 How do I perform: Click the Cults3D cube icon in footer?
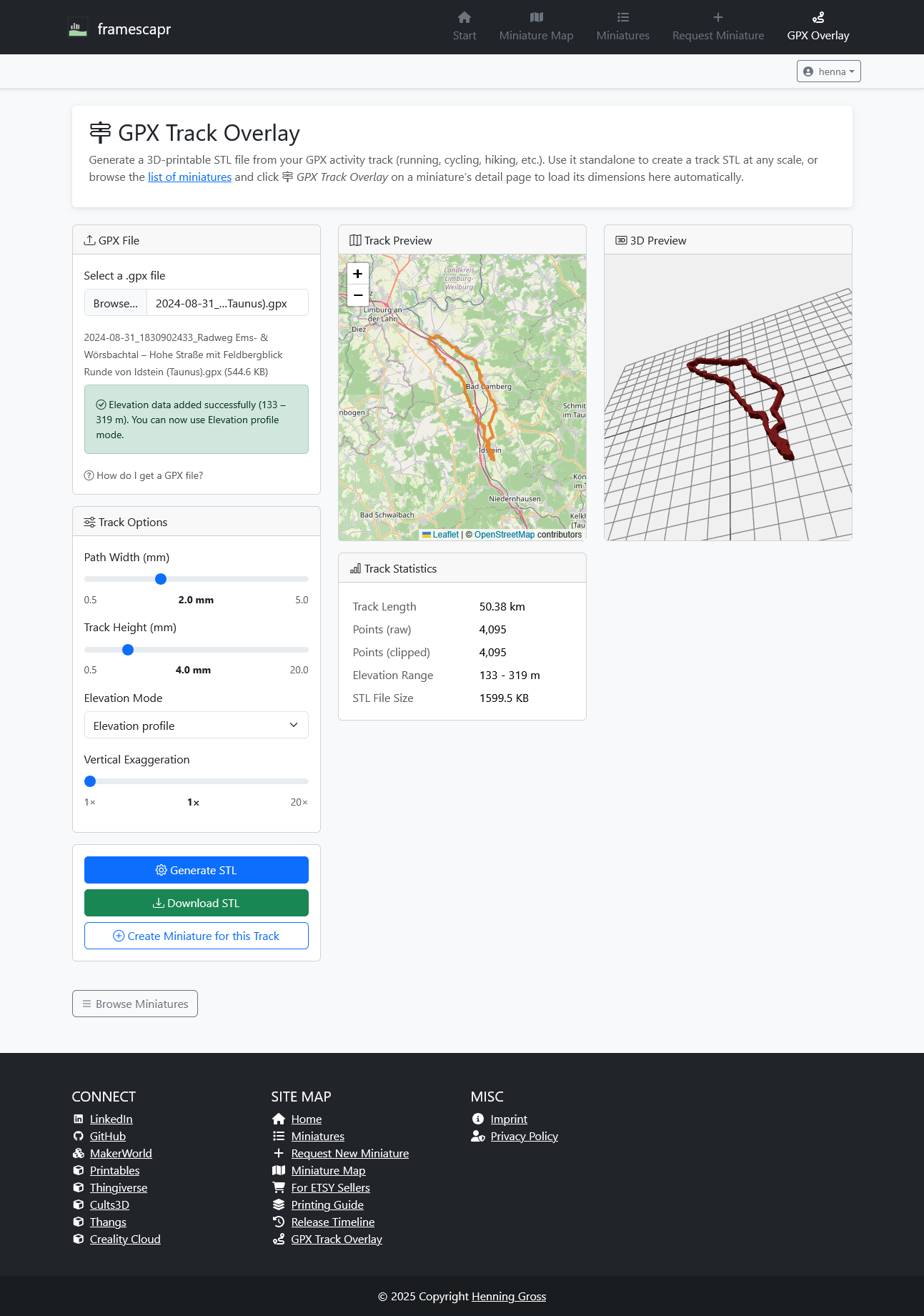tap(79, 1205)
